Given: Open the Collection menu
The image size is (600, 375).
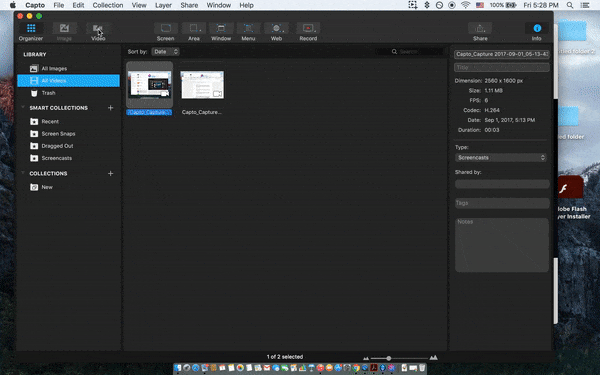Looking at the screenshot, I should tap(108, 5).
